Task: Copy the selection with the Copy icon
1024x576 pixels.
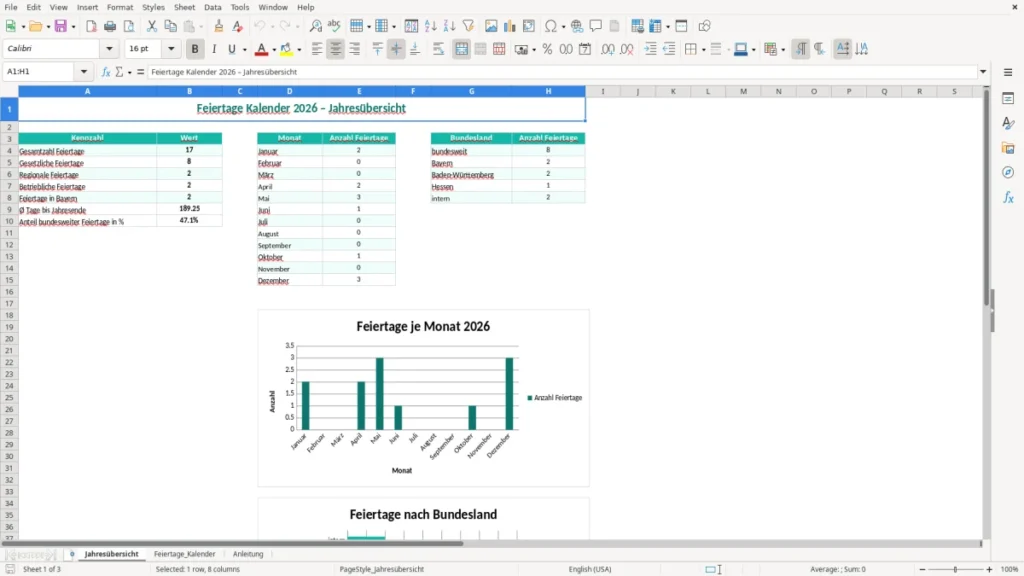Action: [x=170, y=26]
